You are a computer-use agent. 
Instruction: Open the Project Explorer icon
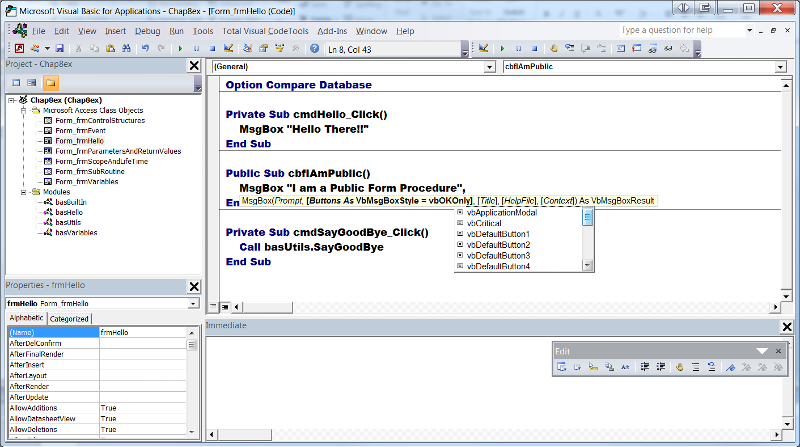(x=247, y=48)
